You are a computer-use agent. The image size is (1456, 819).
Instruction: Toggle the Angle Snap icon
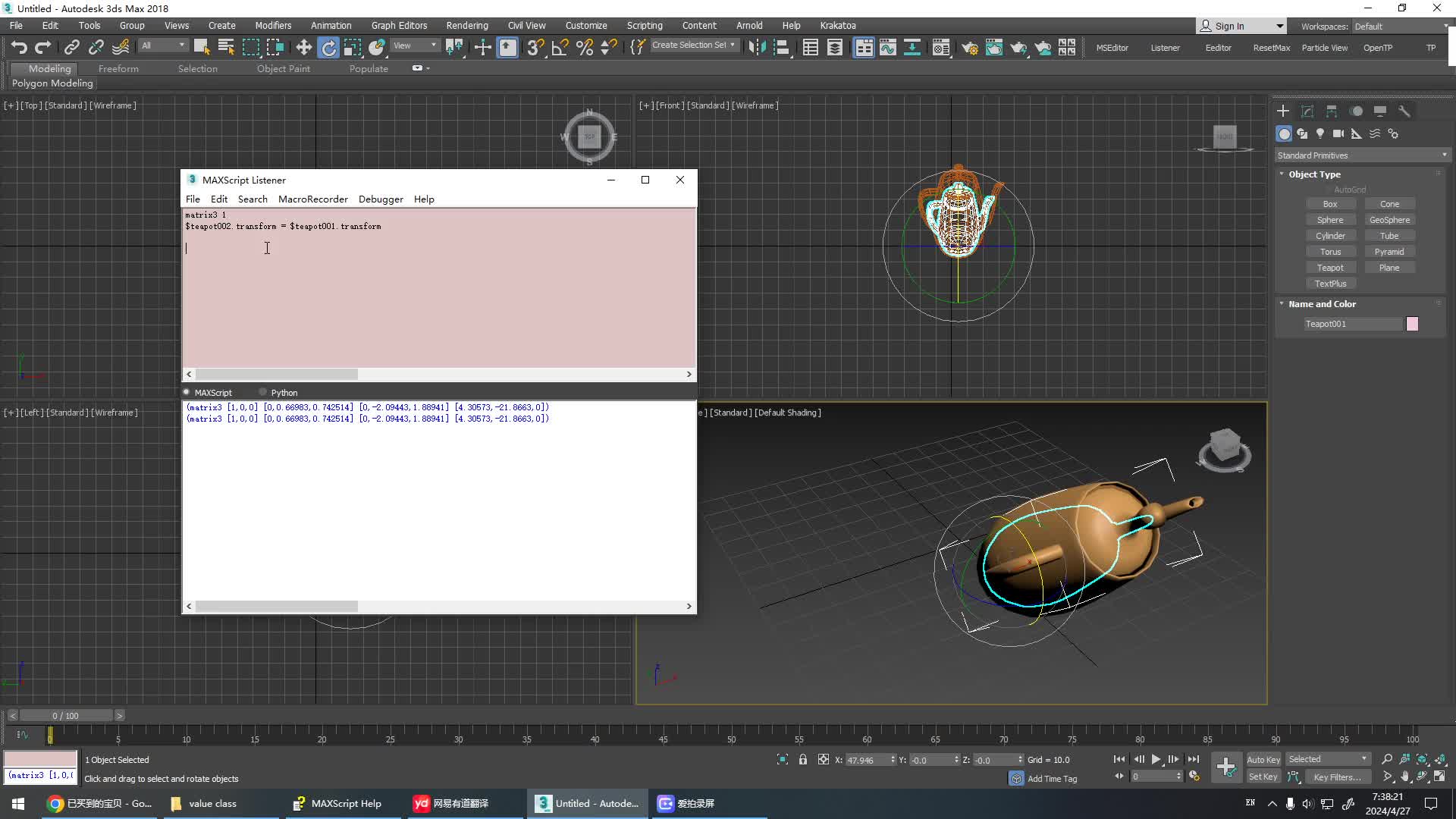click(x=560, y=48)
